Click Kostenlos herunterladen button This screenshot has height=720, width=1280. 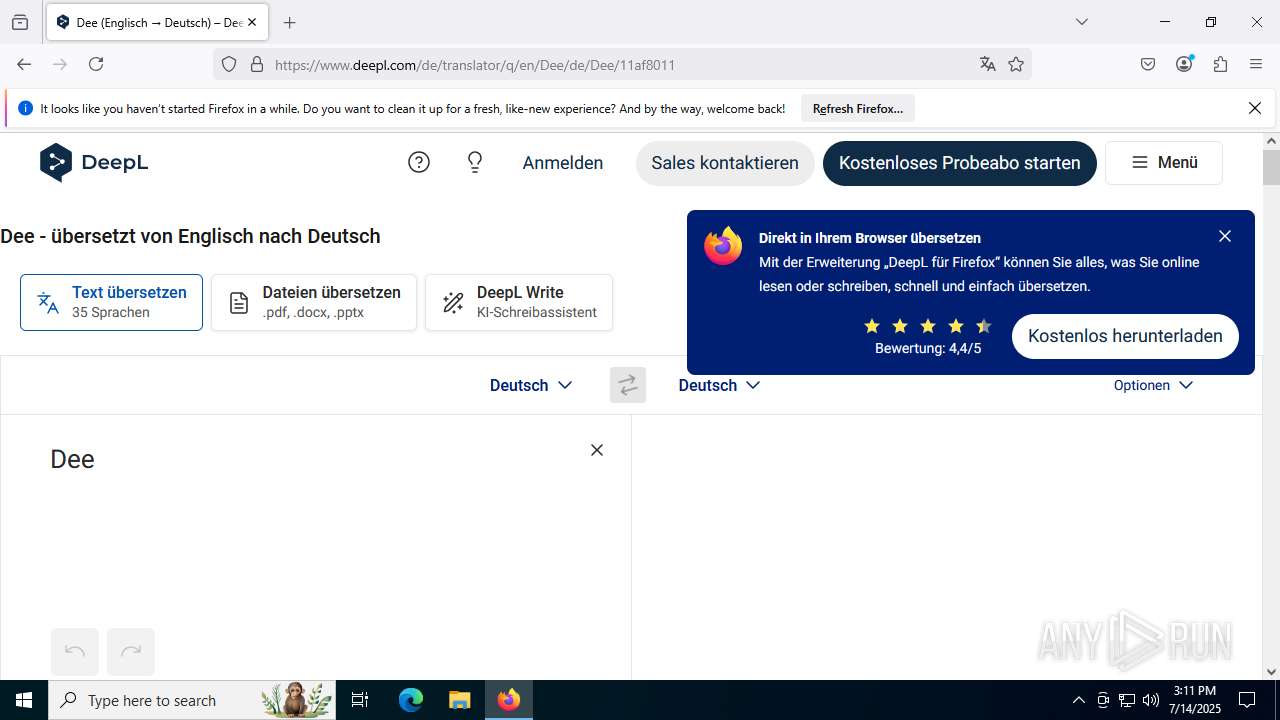(x=1125, y=336)
